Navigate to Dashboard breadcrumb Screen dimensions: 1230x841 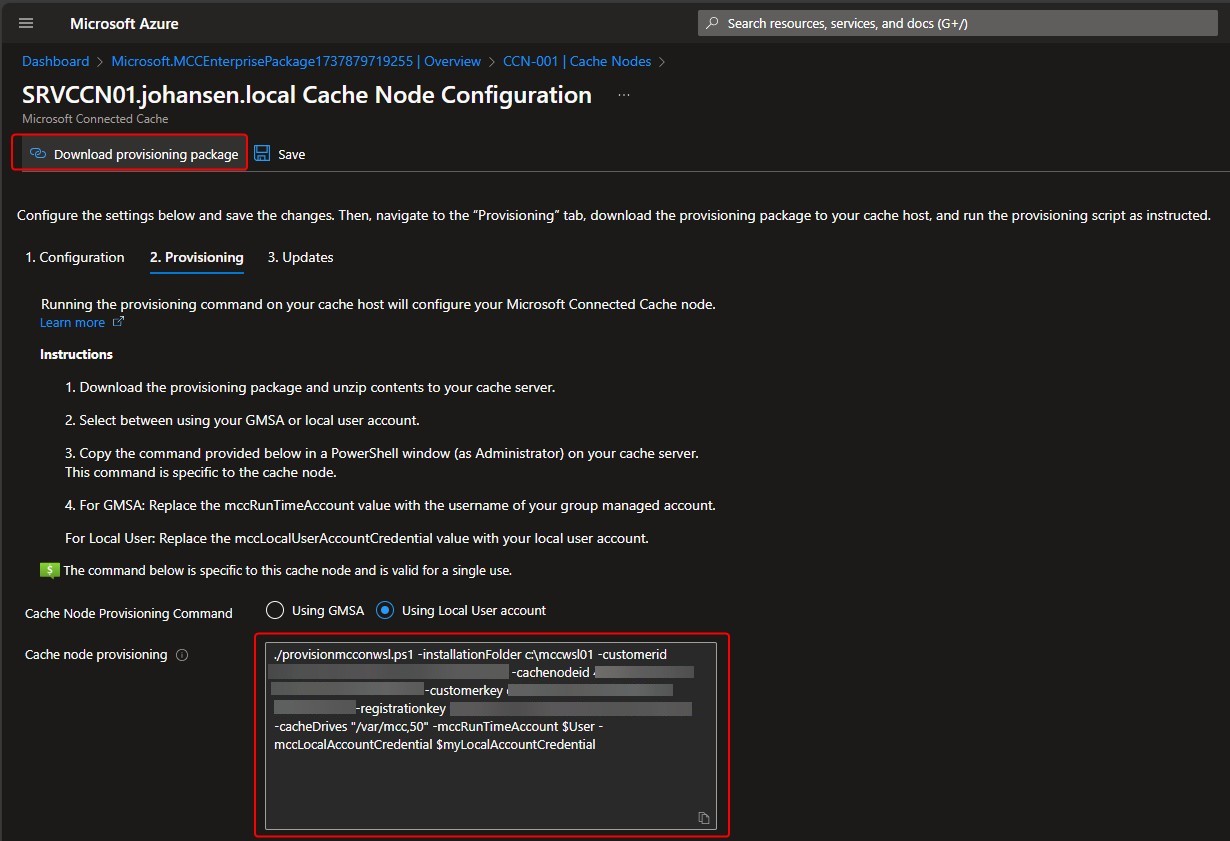[x=56, y=61]
